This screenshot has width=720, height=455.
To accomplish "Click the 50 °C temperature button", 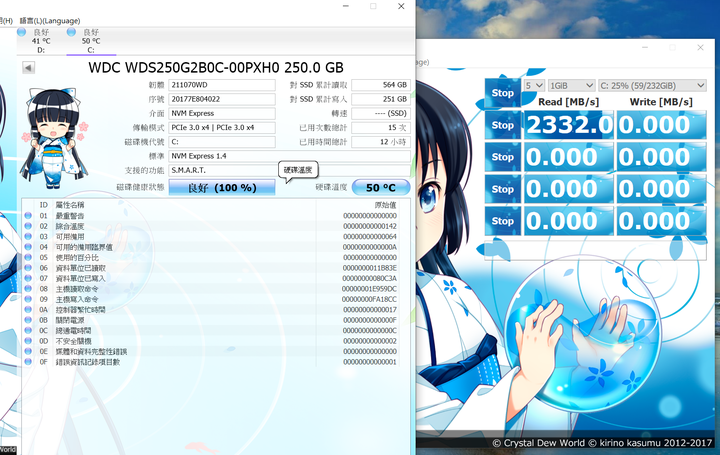I will click(381, 187).
